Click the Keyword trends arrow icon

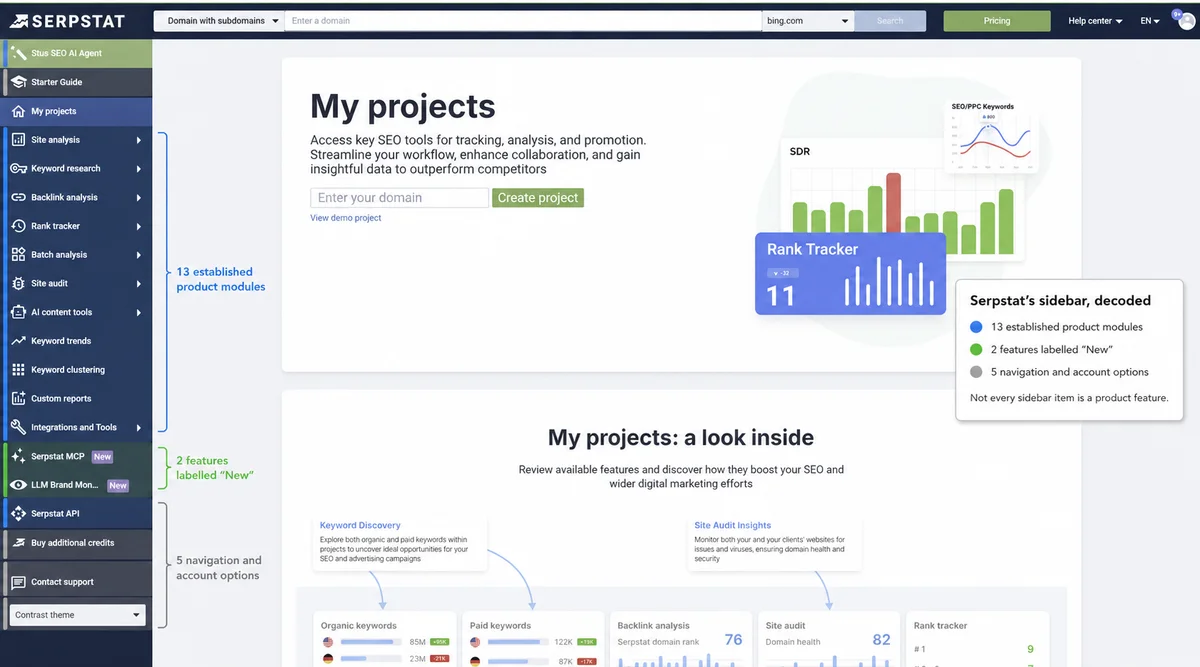tap(18, 341)
